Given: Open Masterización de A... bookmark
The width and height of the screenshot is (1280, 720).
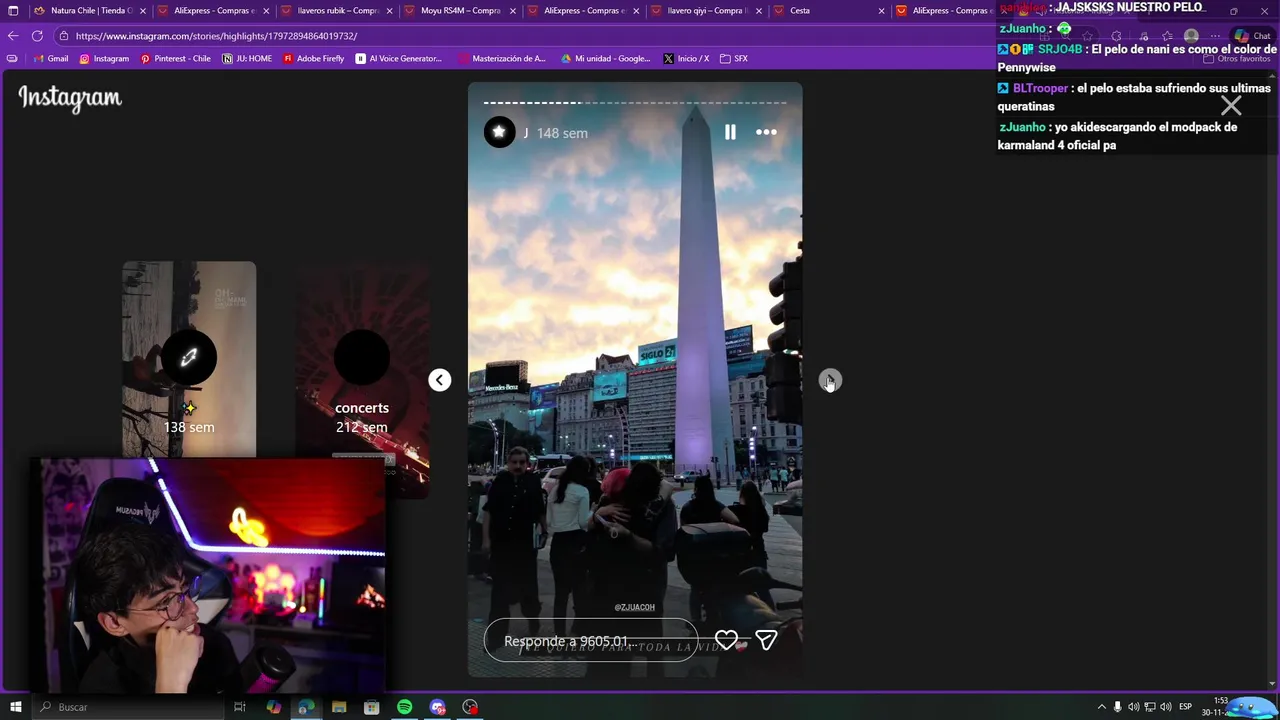Looking at the screenshot, I should pos(502,59).
